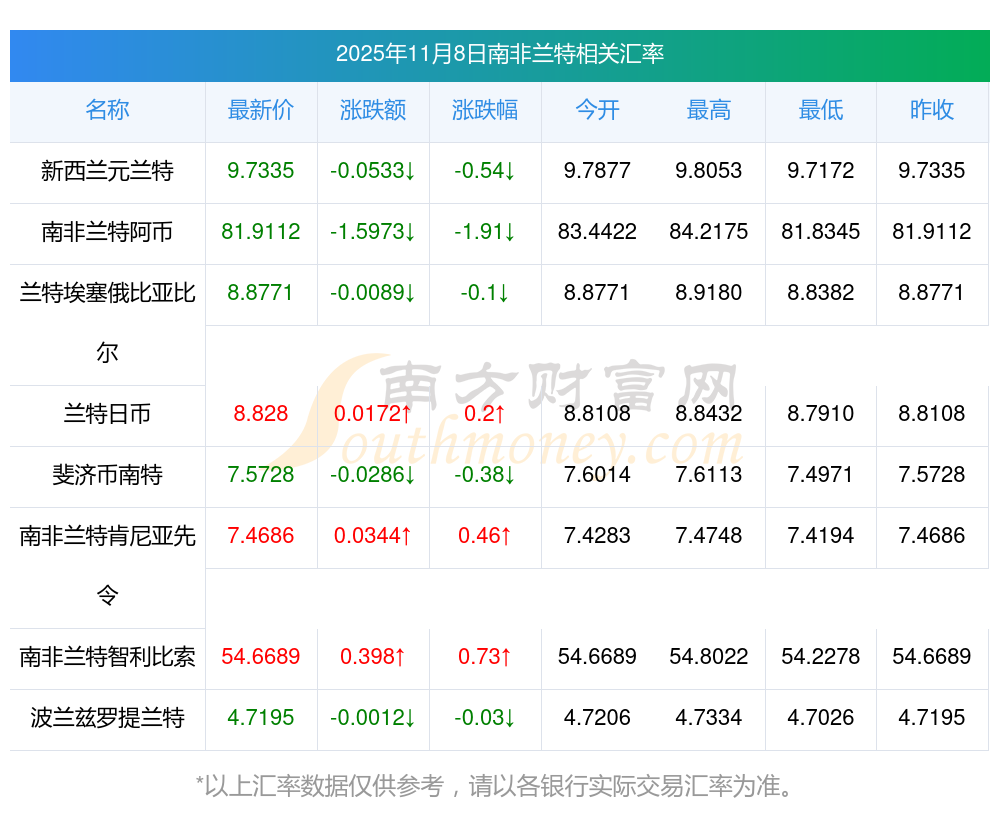
Task: Click the 南非兰特智利比索 row name
Action: point(107,657)
